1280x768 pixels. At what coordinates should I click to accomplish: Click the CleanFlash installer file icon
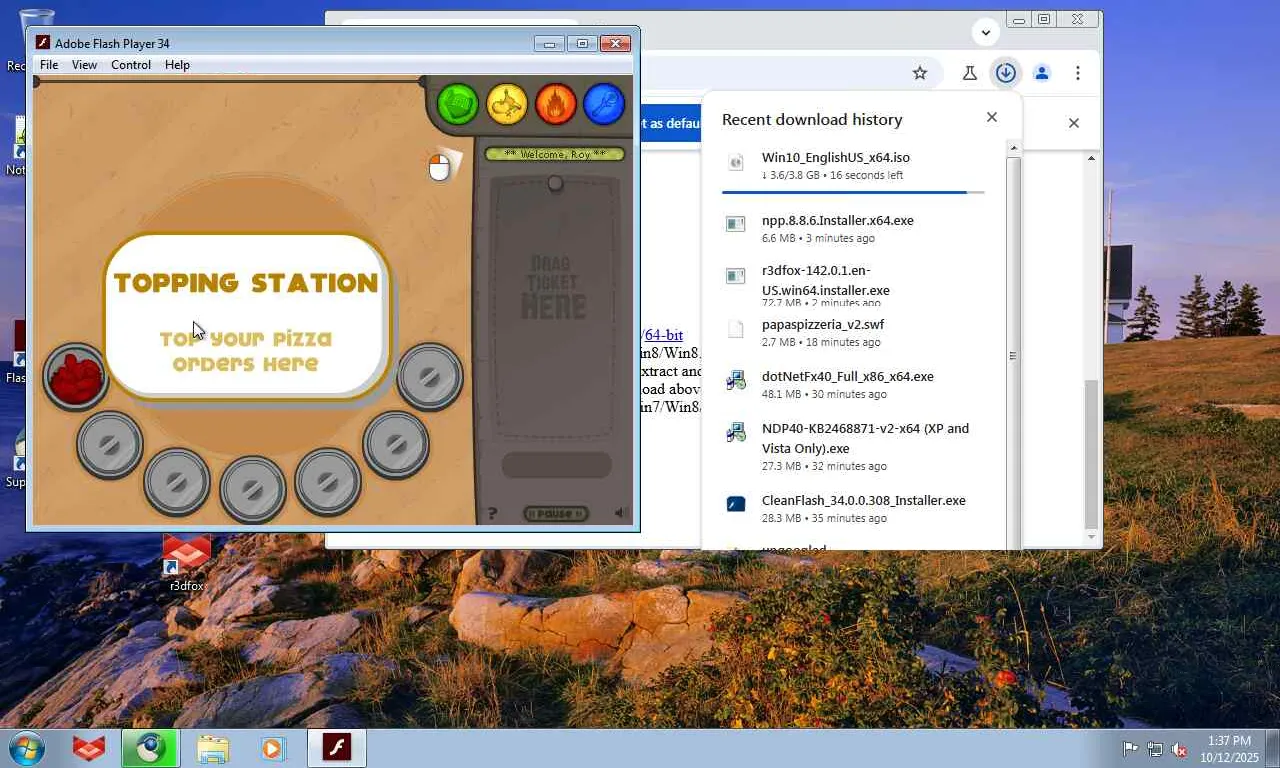[736, 504]
